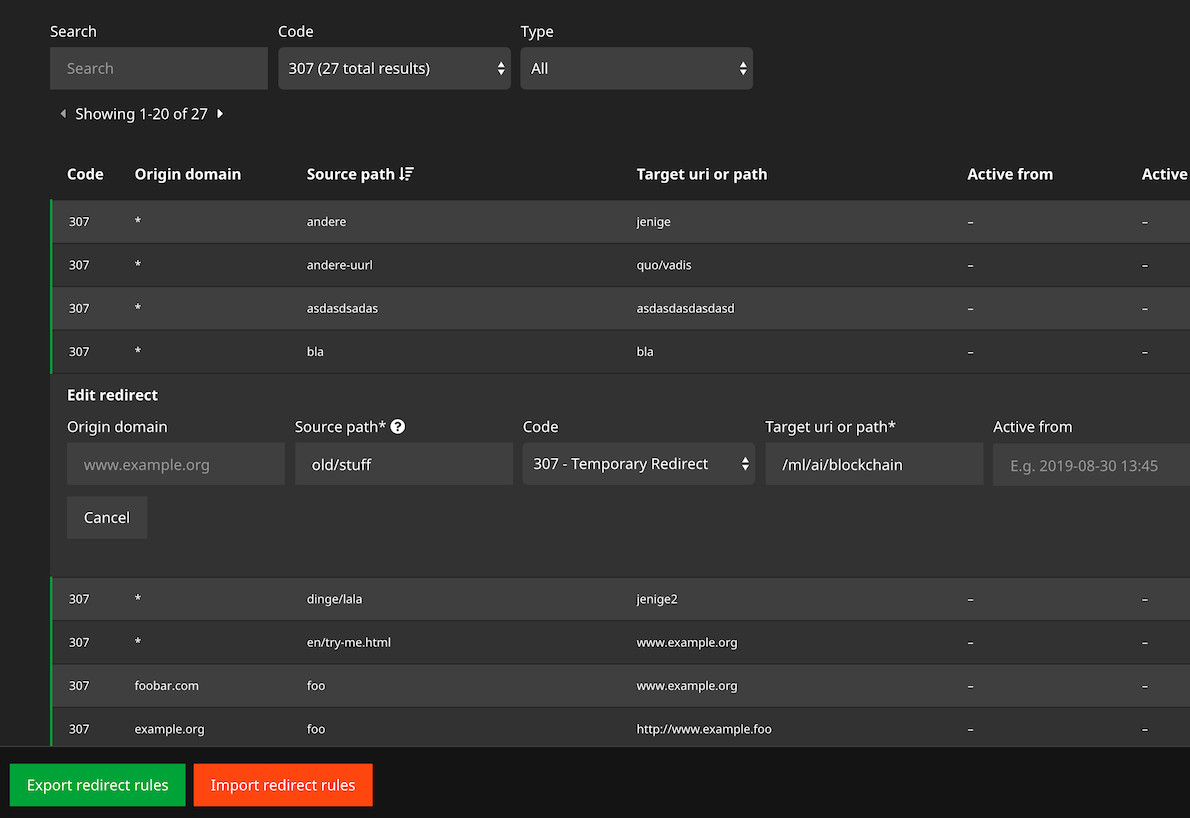Click the sort icon beside Source path header
The height and width of the screenshot is (818, 1190).
pos(407,174)
